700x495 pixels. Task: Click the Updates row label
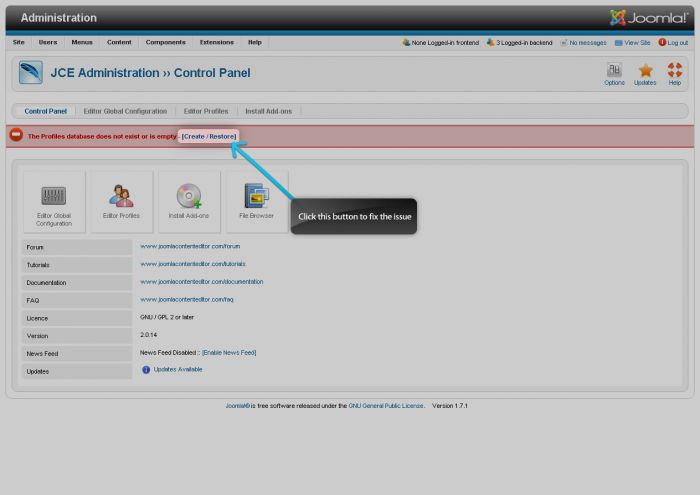click(x=38, y=372)
